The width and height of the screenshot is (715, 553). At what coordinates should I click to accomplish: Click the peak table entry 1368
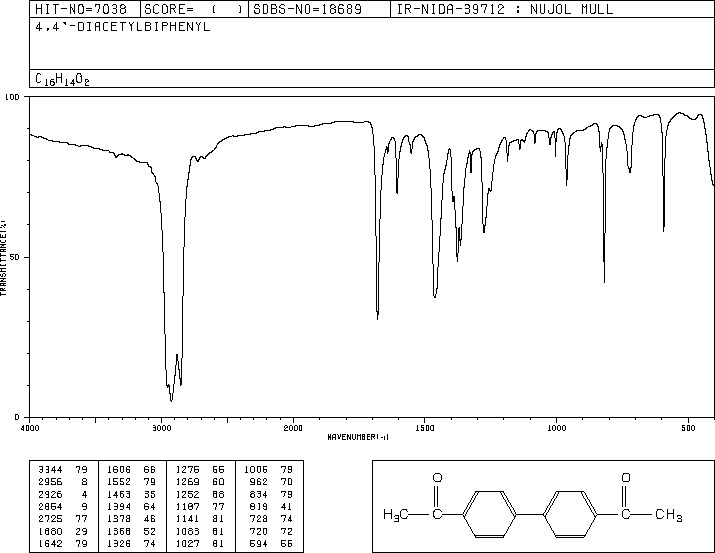point(119,531)
